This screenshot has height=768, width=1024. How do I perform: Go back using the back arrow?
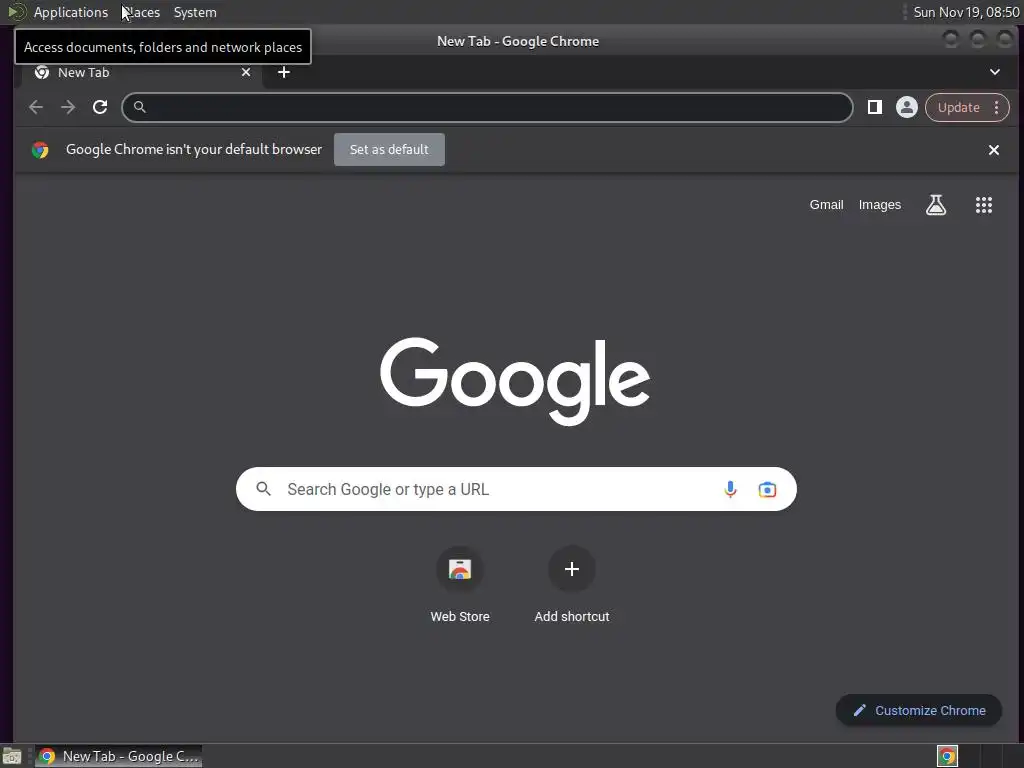[36, 107]
